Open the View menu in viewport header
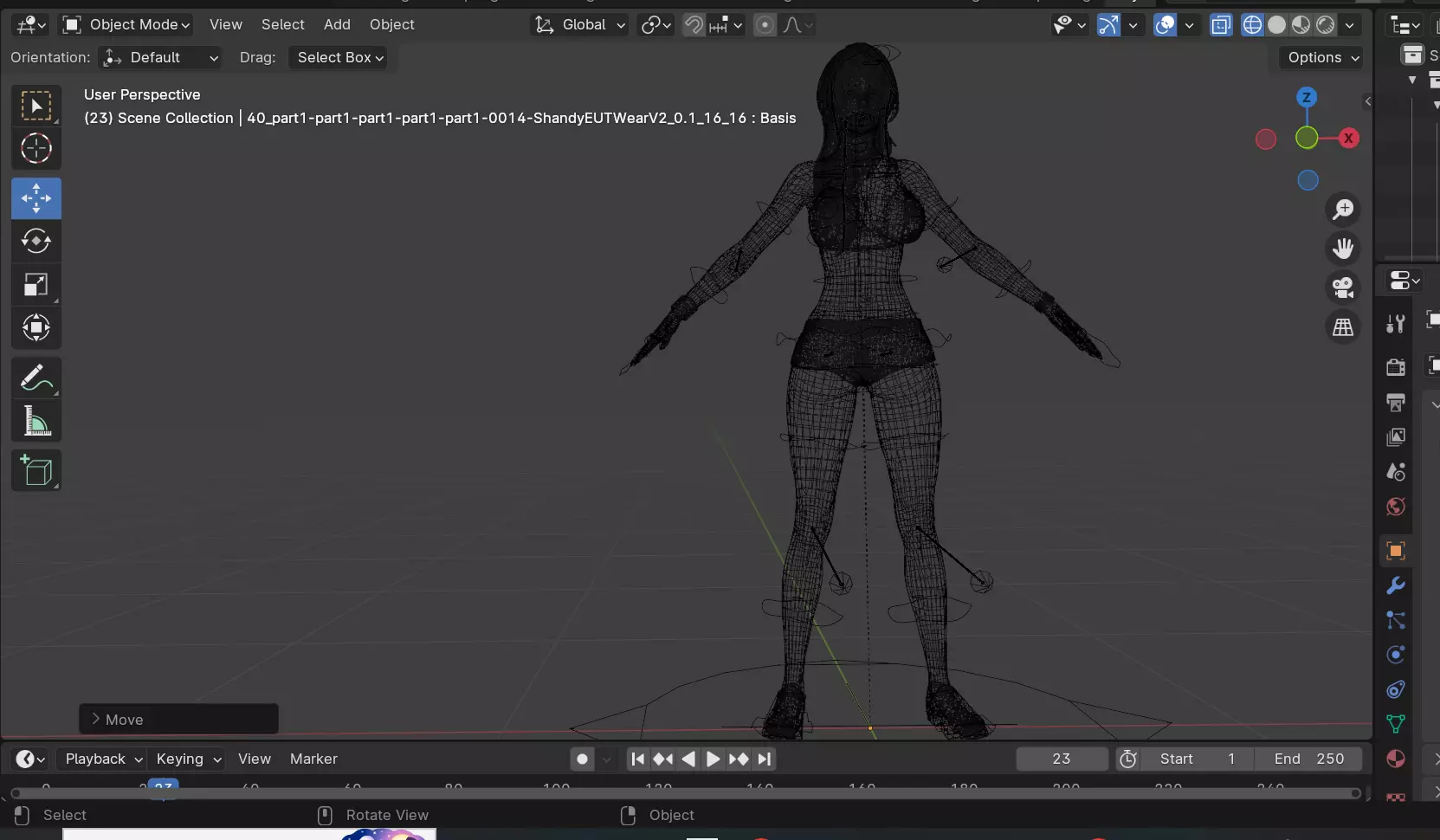This screenshot has width=1440, height=840. (226, 25)
